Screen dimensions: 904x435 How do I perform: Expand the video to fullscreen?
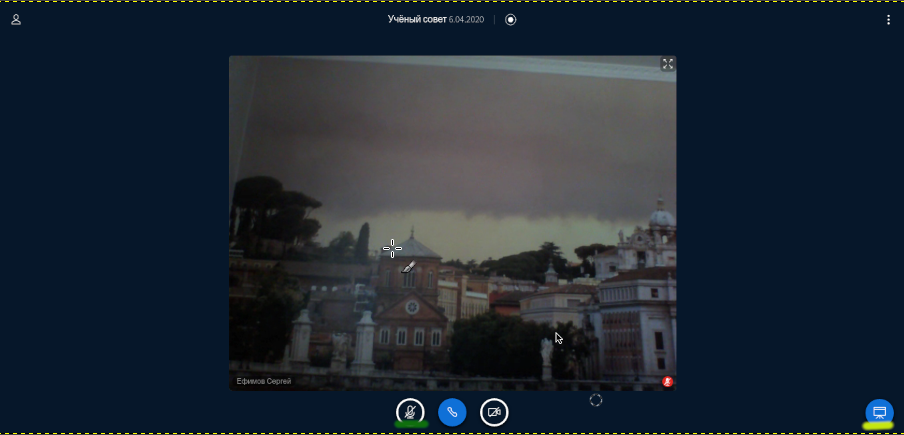pos(668,64)
